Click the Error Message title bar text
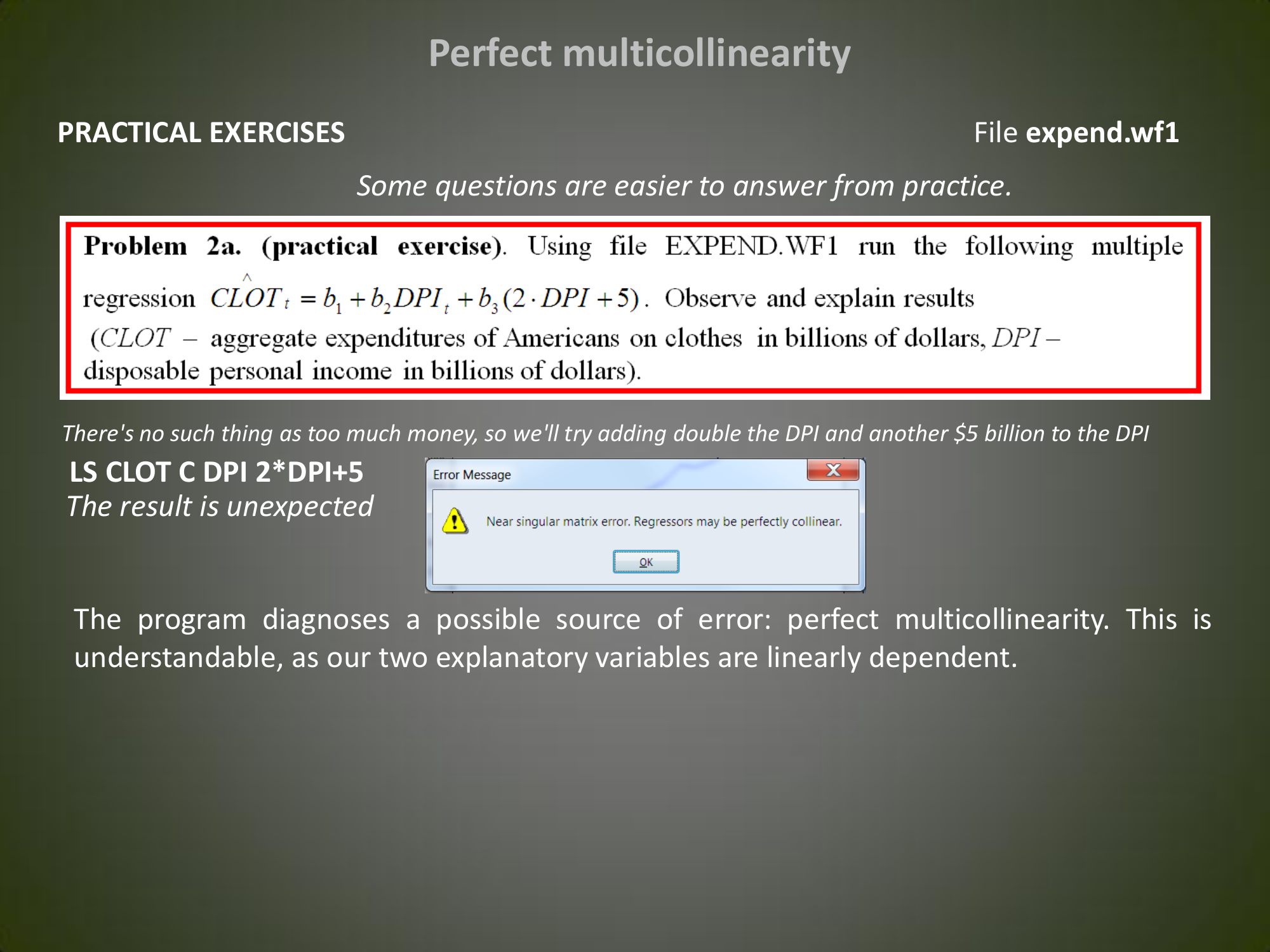Screen dimensions: 1270x952 tap(472, 475)
